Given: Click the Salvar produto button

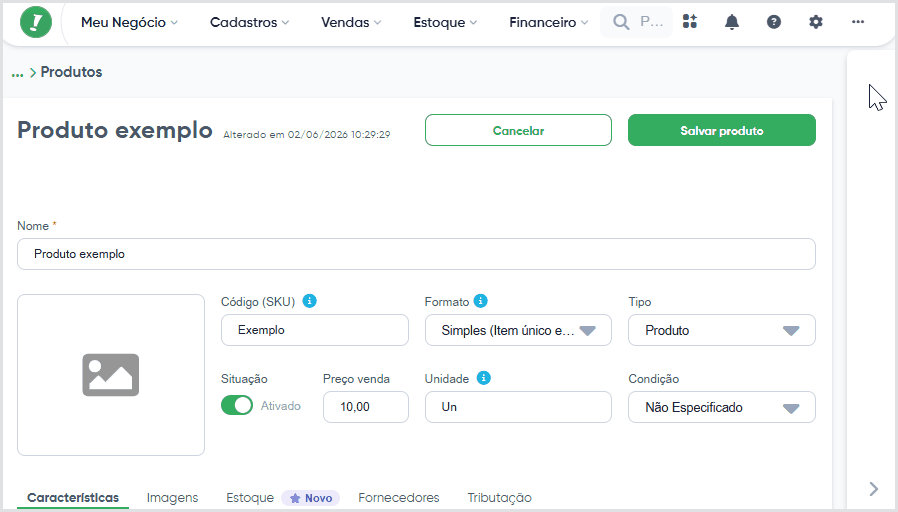Looking at the screenshot, I should 722,130.
